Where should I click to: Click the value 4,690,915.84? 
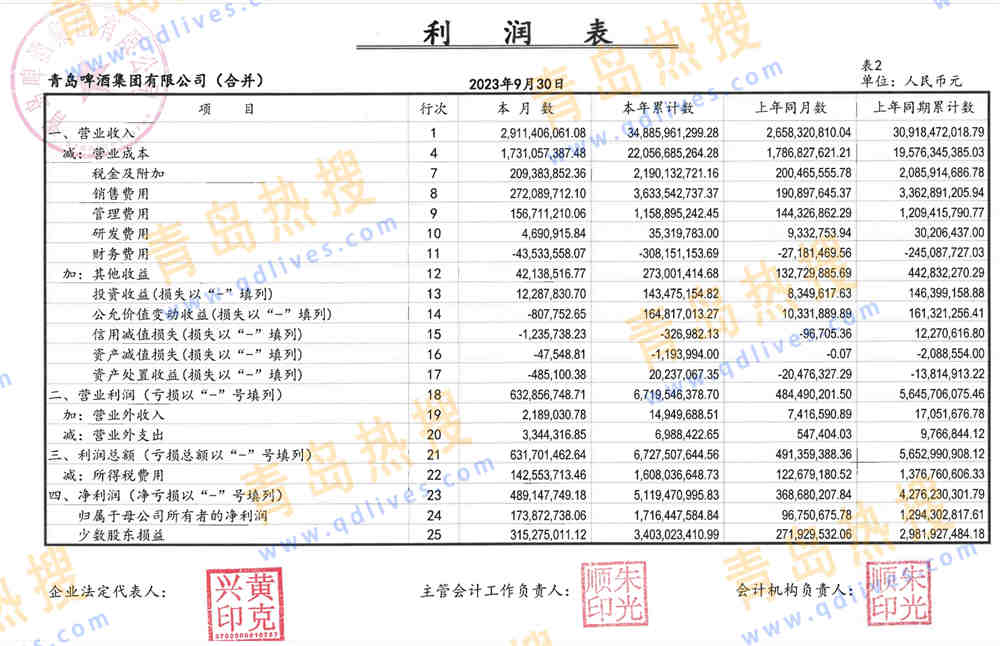[554, 233]
